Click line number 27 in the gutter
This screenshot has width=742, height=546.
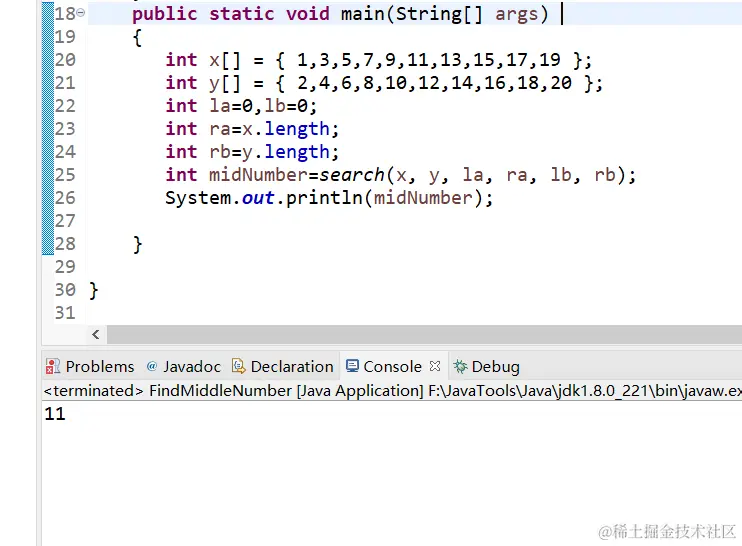point(65,221)
